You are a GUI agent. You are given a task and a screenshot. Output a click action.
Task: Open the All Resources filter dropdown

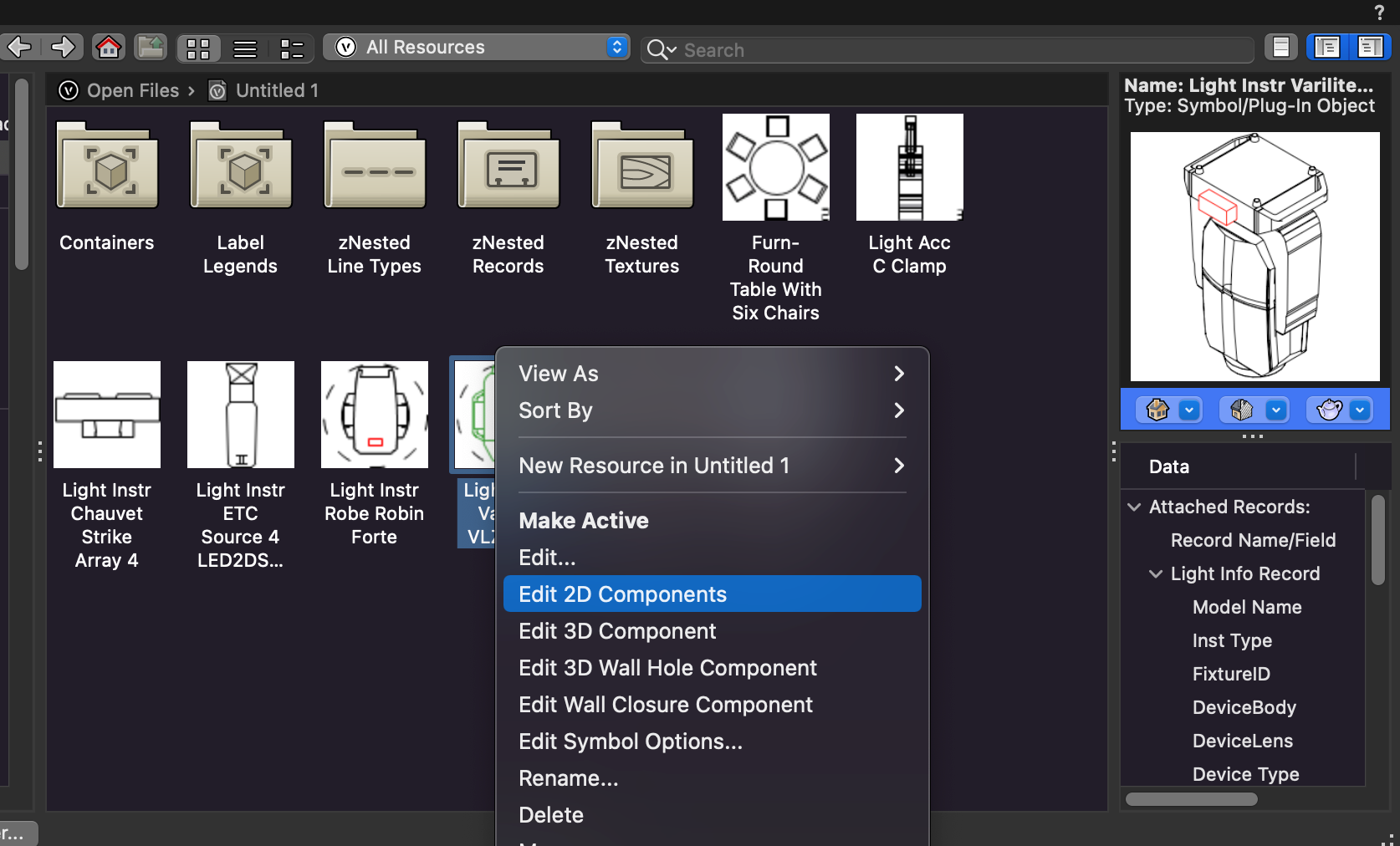[476, 47]
